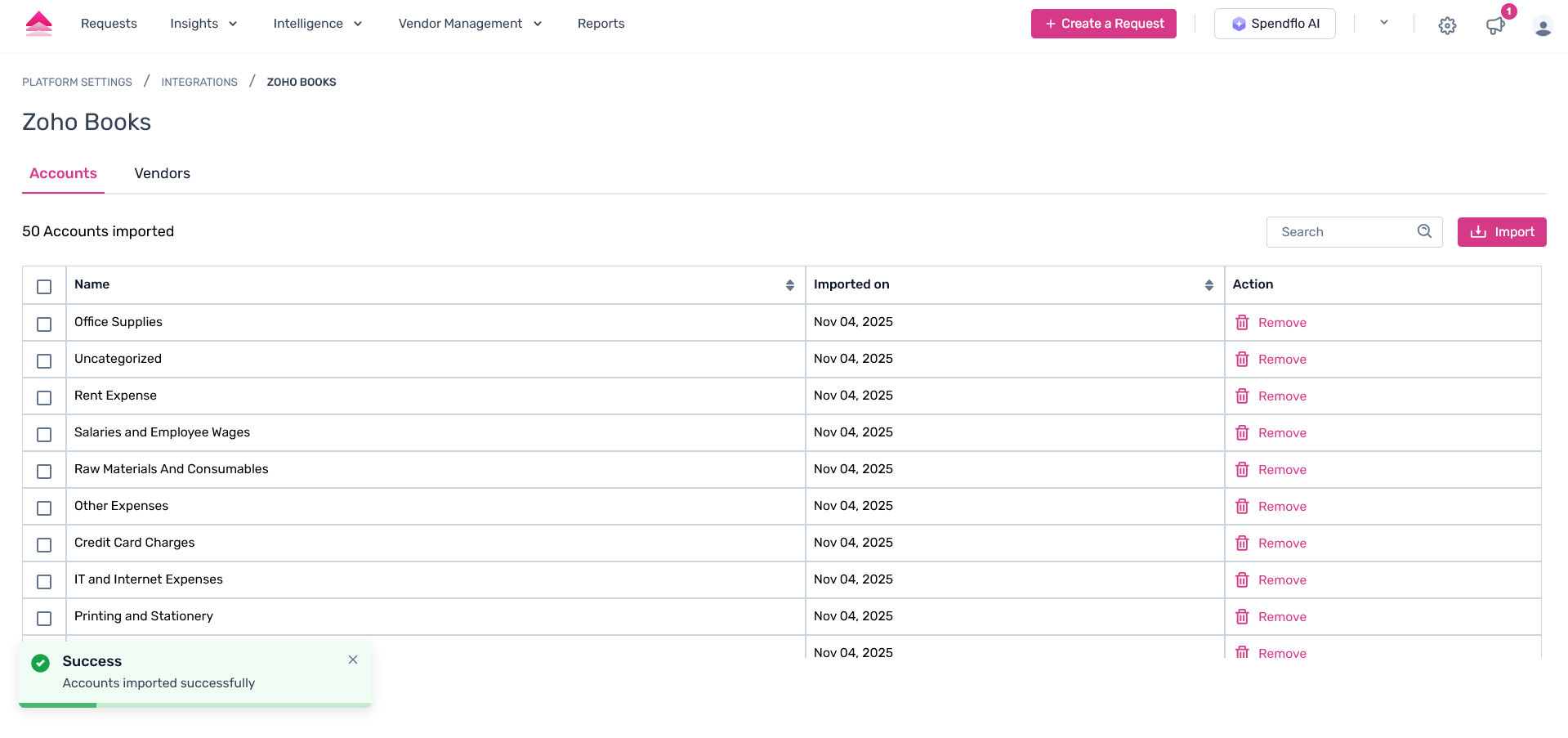Open the user profile avatar icon
This screenshot has width=1568, height=738.
(1543, 27)
